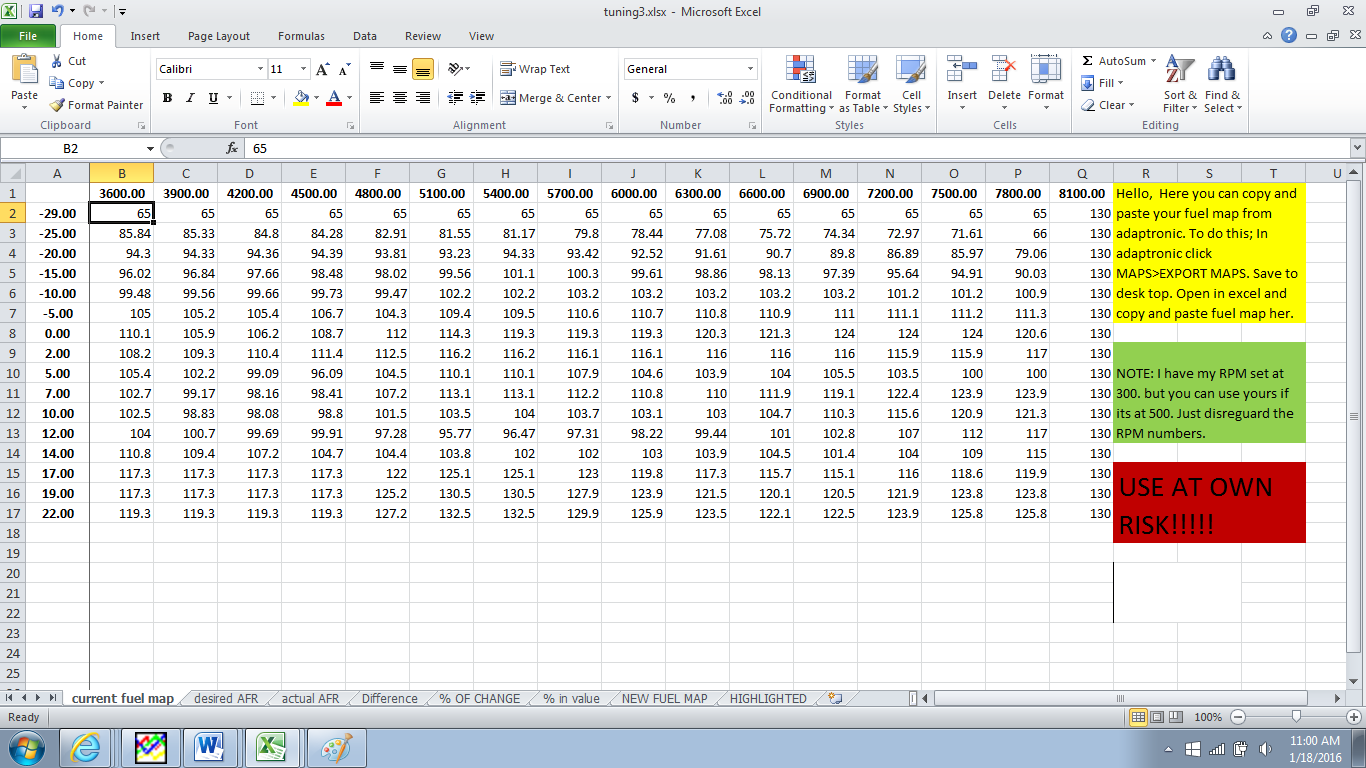Click the AutoSum button
Screen dimensions: 1366x768
click(1115, 61)
